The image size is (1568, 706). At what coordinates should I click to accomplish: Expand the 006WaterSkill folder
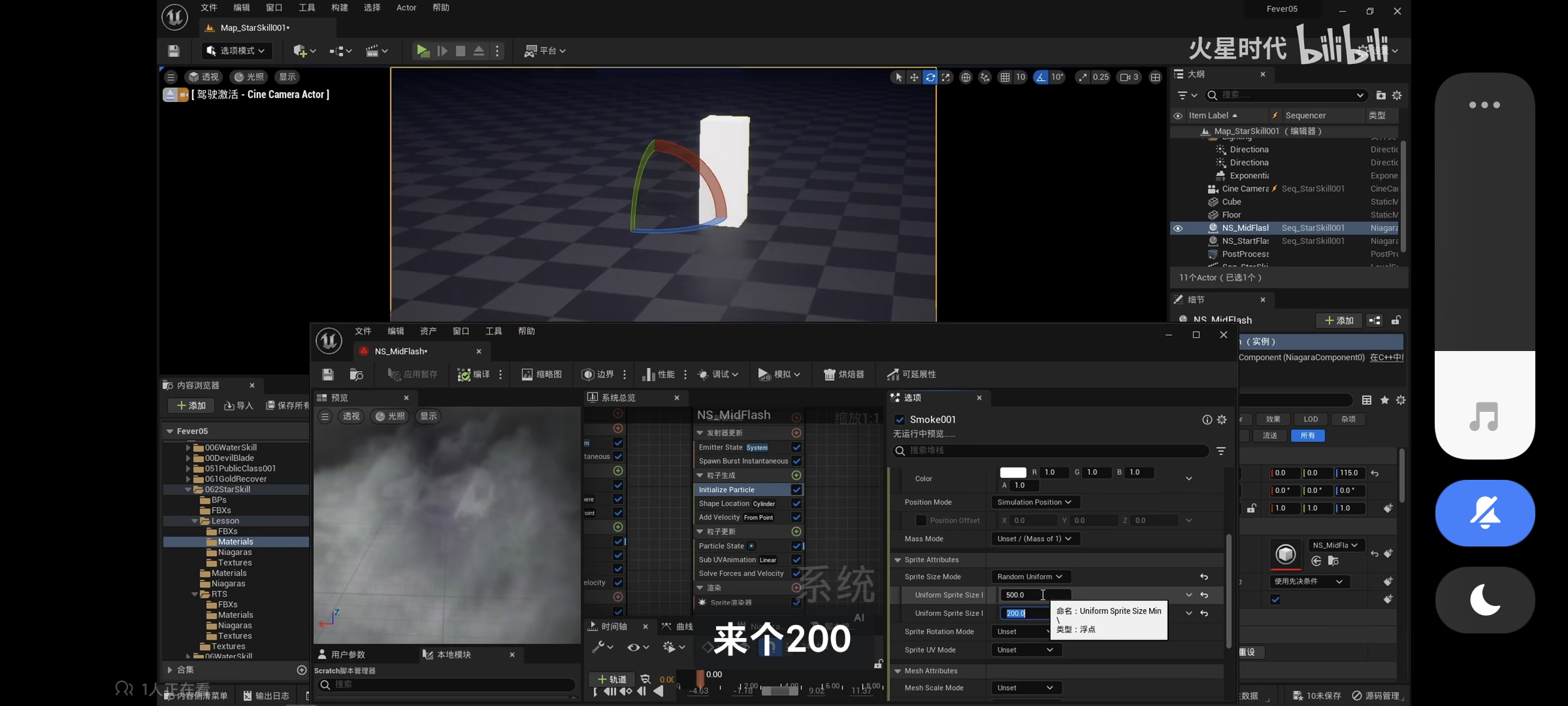point(188,448)
